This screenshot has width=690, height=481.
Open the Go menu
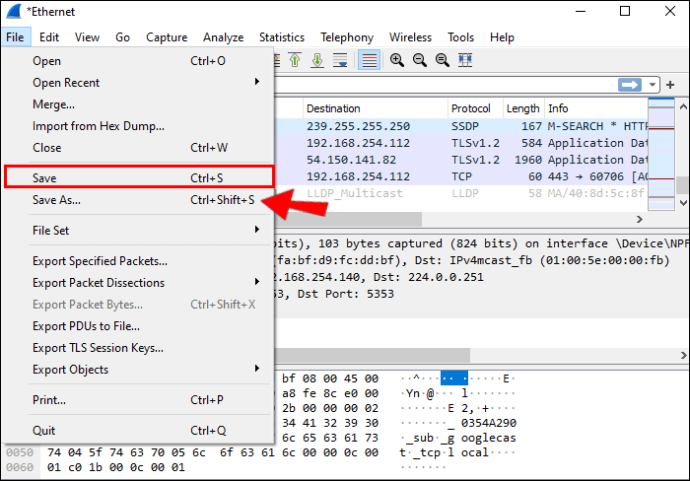click(x=122, y=37)
